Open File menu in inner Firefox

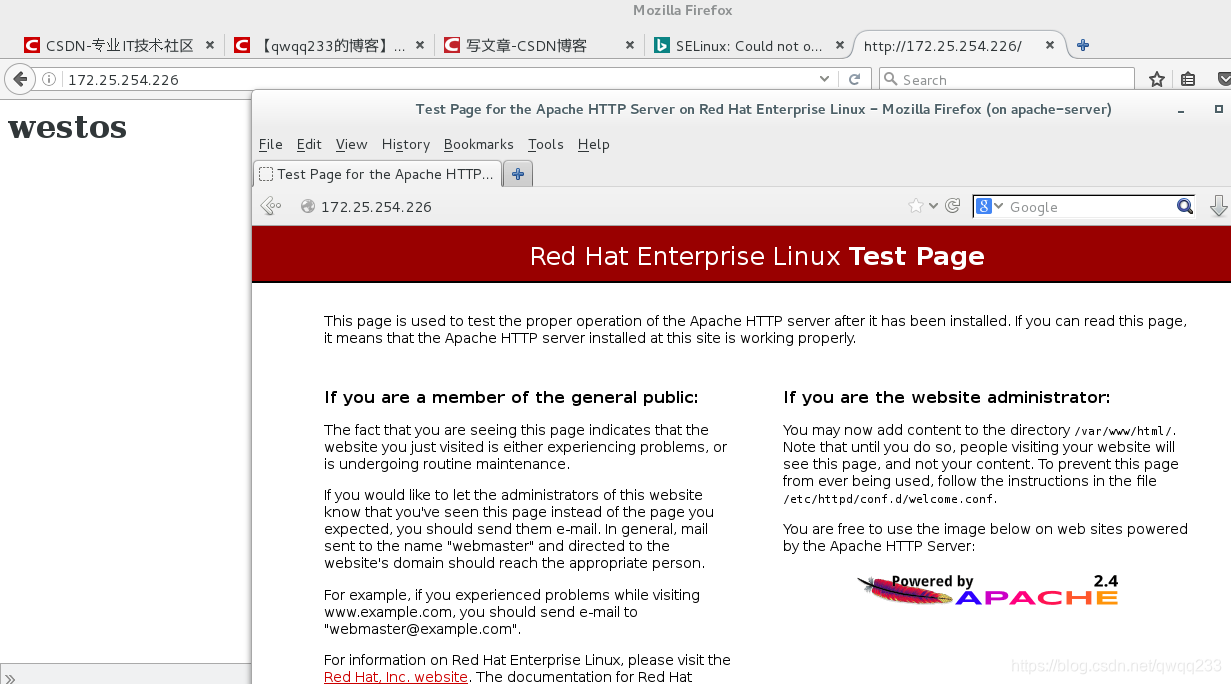click(270, 144)
